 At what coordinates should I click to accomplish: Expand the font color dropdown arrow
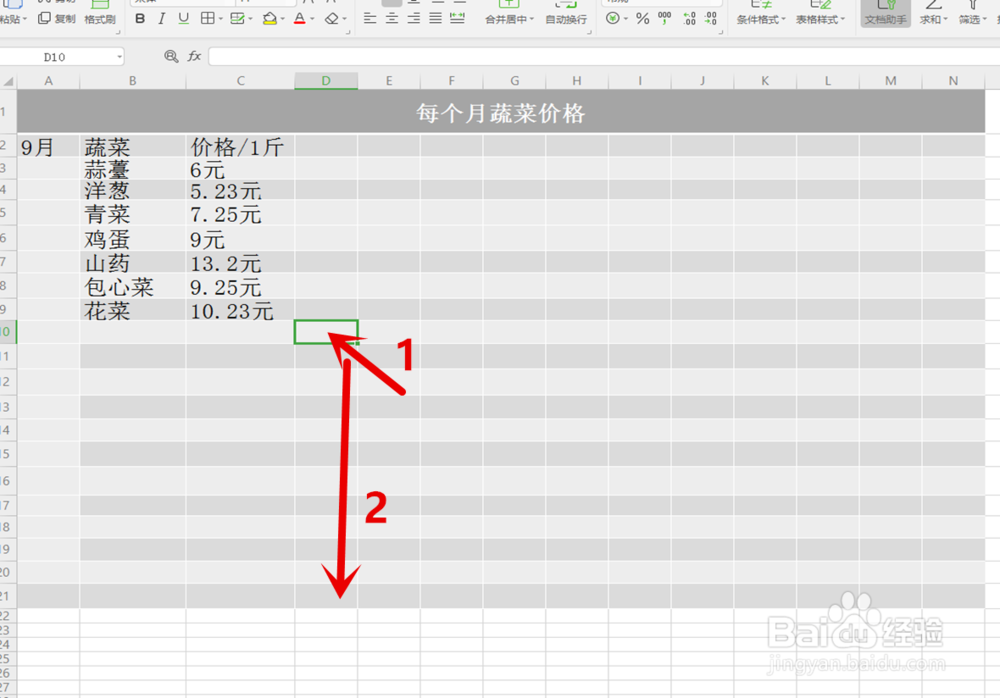coord(312,19)
